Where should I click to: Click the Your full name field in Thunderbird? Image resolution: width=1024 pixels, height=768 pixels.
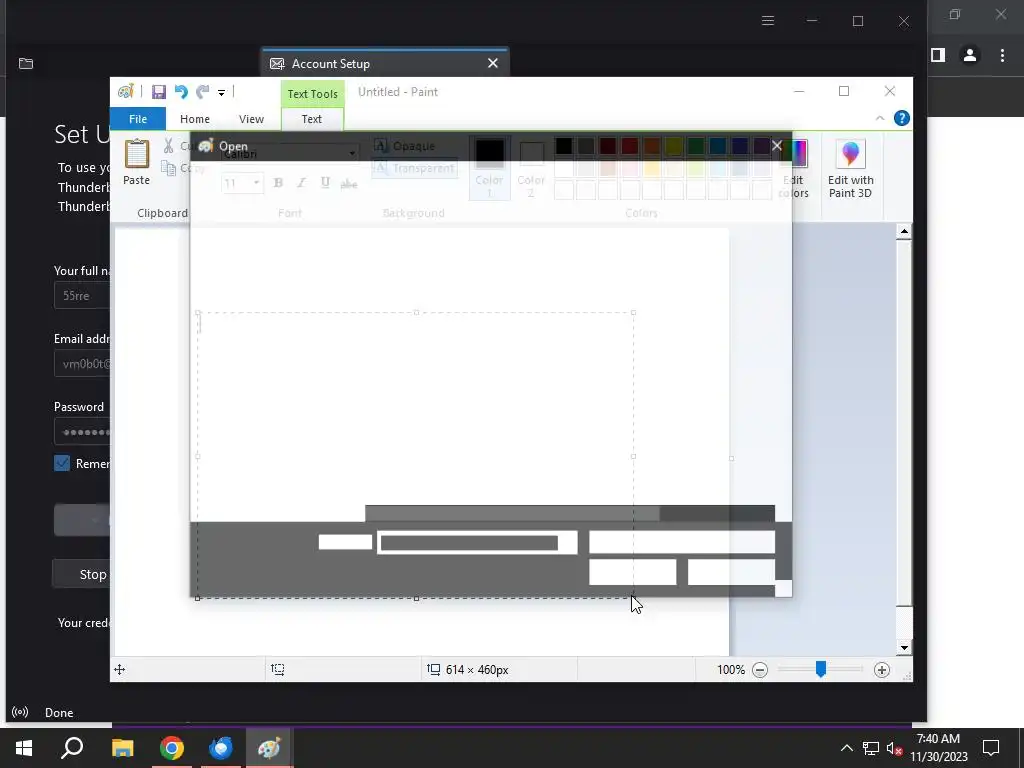[82, 296]
